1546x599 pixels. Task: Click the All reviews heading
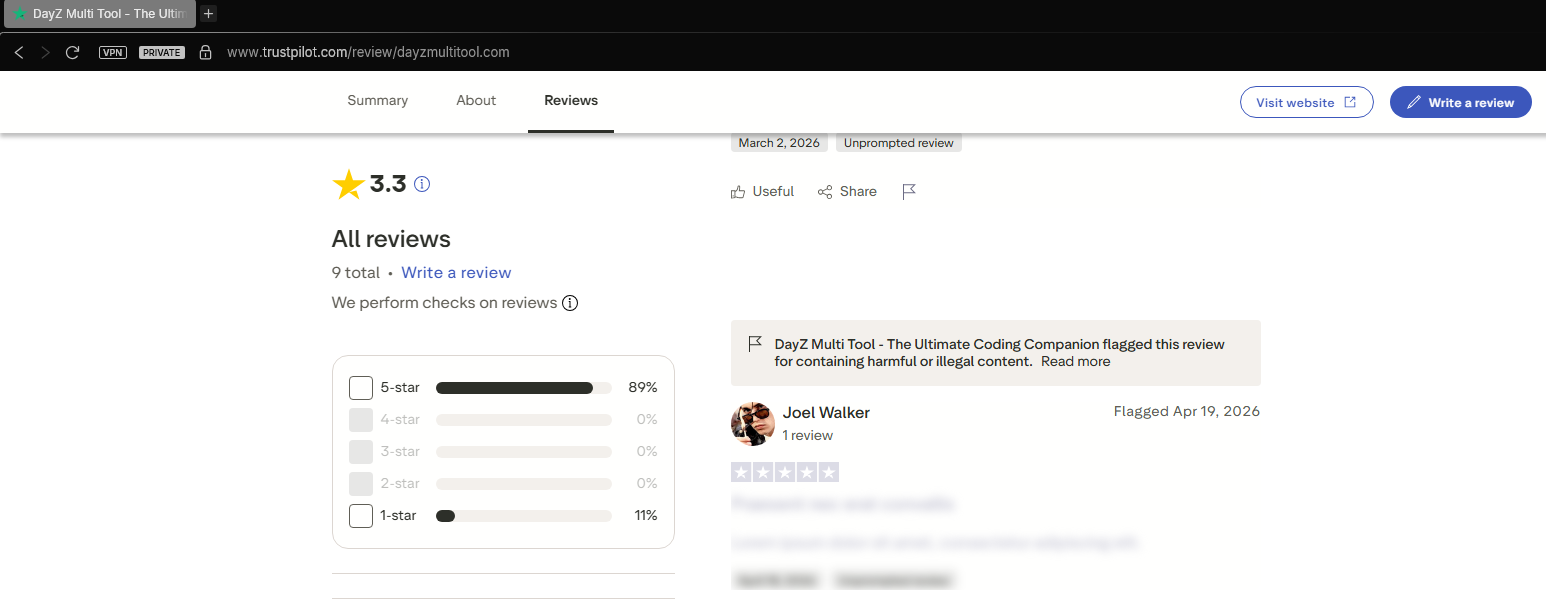391,239
